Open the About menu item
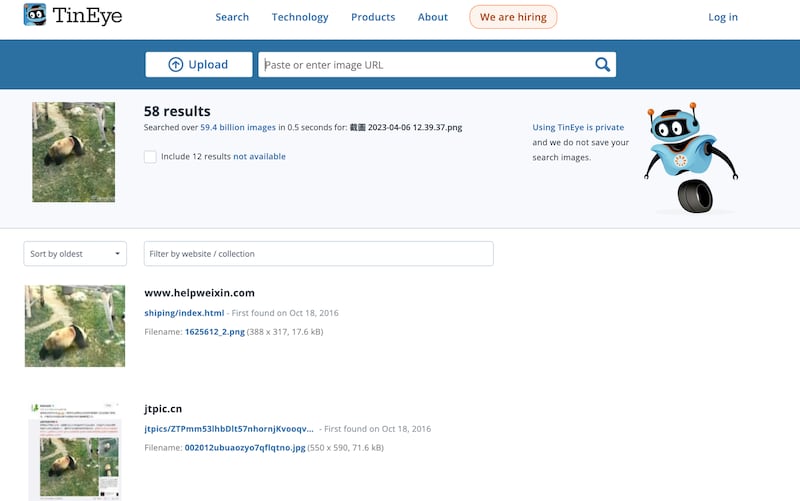Screen dimensions: 800x501 pyautogui.click(x=433, y=17)
